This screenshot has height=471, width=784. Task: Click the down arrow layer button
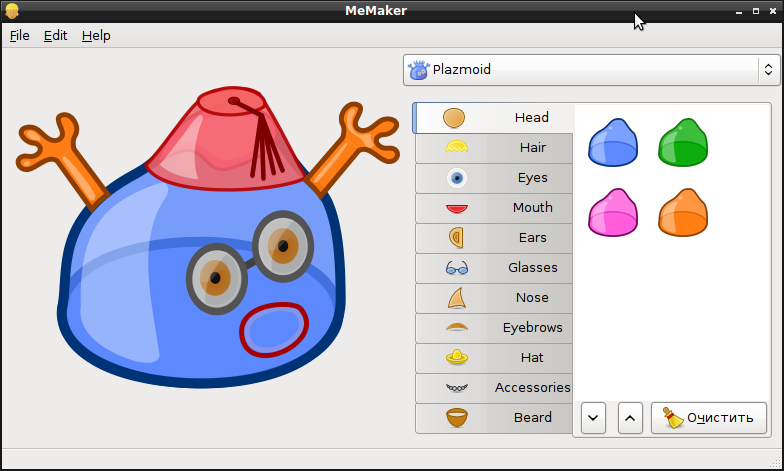click(594, 418)
